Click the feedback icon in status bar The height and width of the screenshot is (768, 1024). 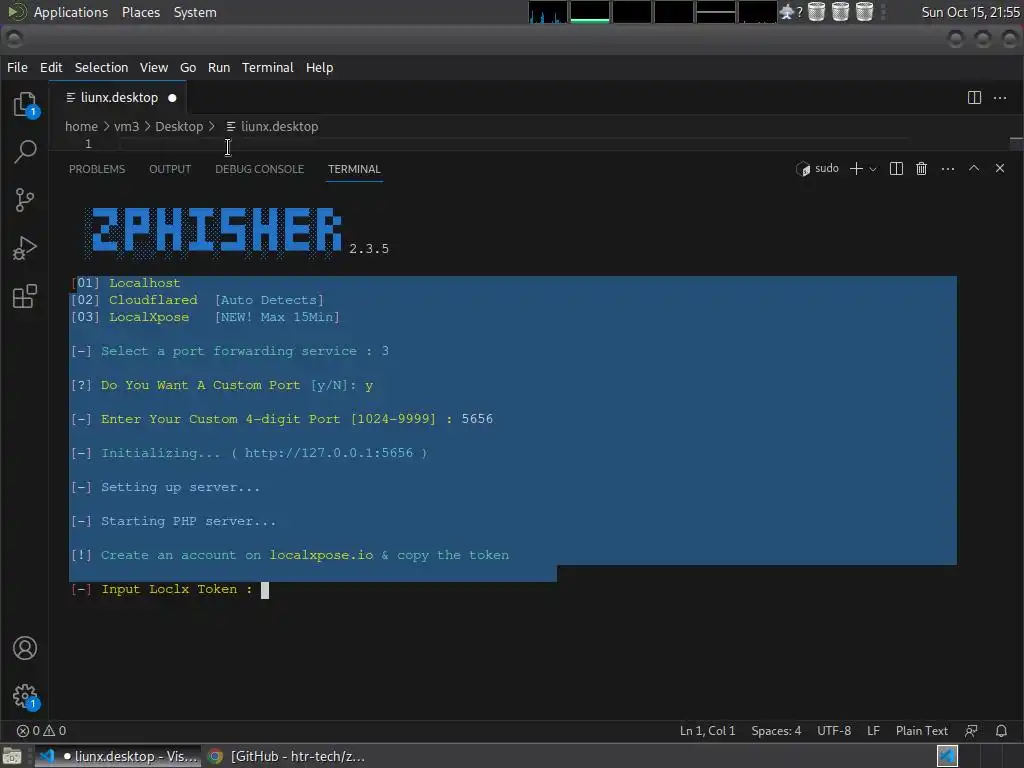click(971, 730)
